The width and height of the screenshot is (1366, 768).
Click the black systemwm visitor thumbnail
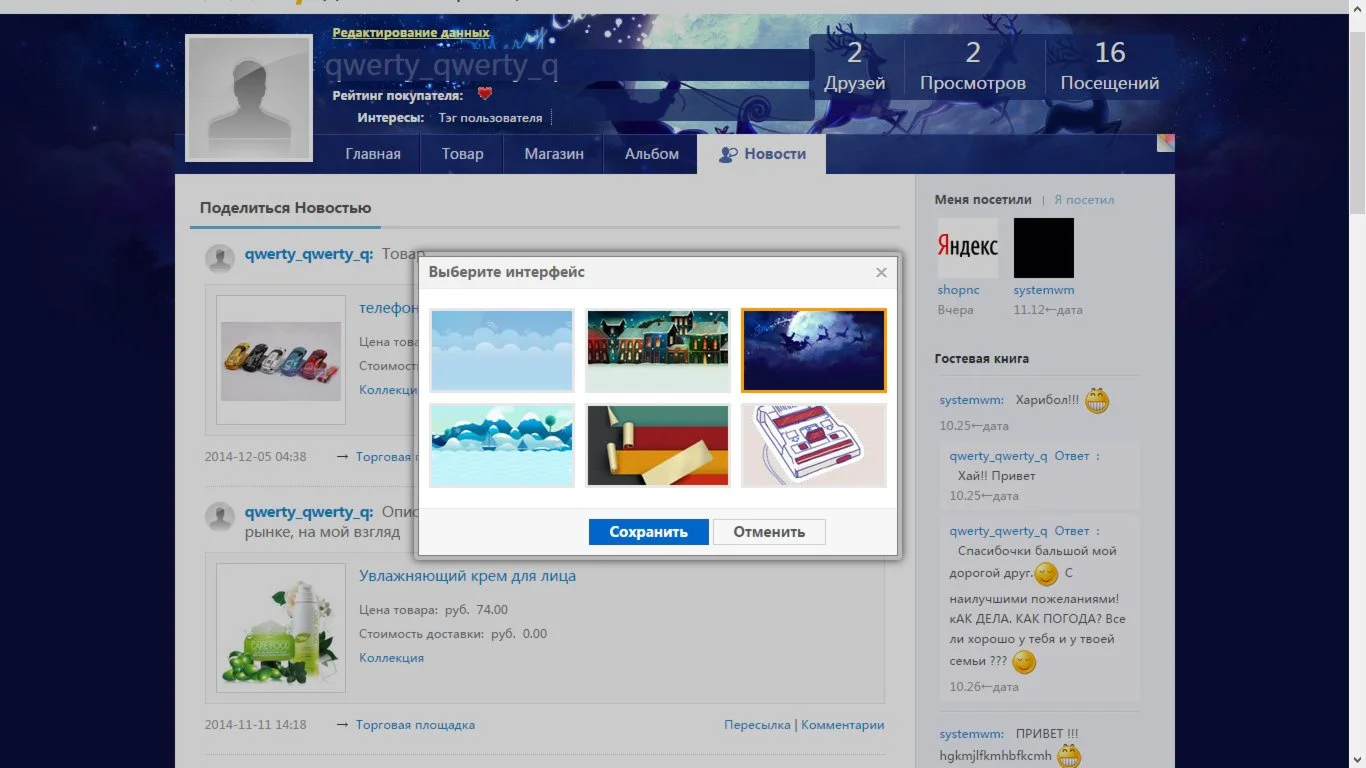(x=1044, y=248)
